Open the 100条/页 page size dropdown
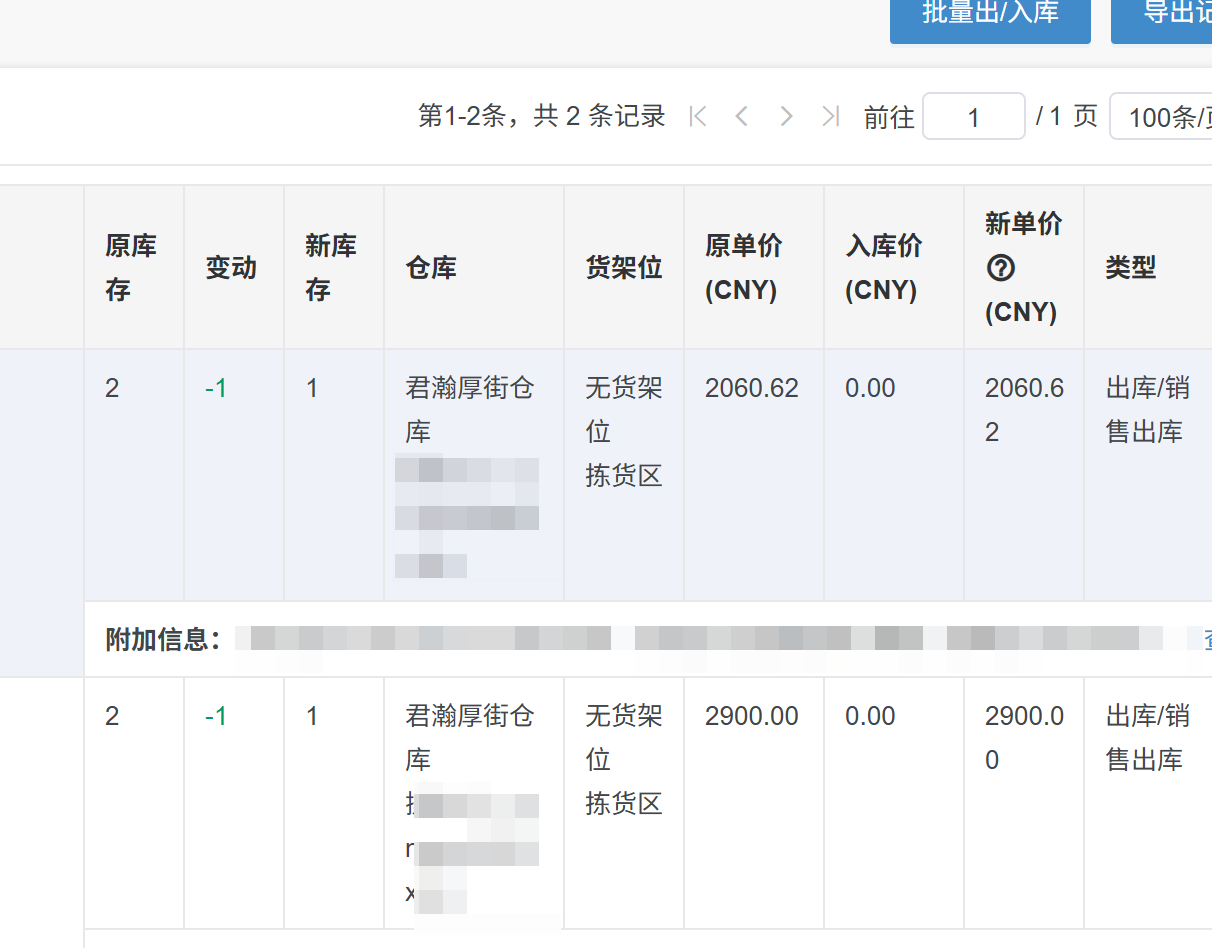 1163,117
